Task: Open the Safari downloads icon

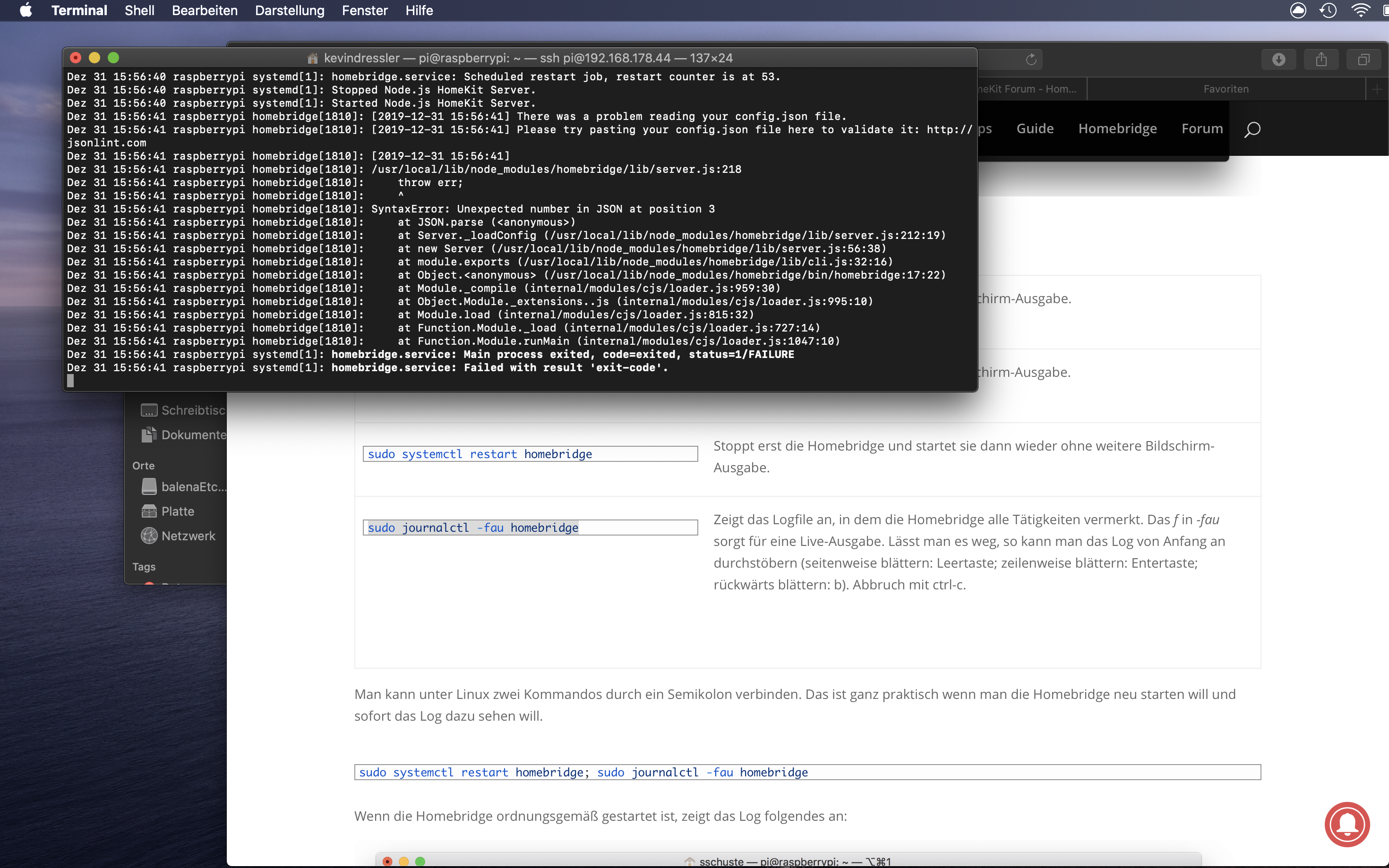Action: point(1278,59)
